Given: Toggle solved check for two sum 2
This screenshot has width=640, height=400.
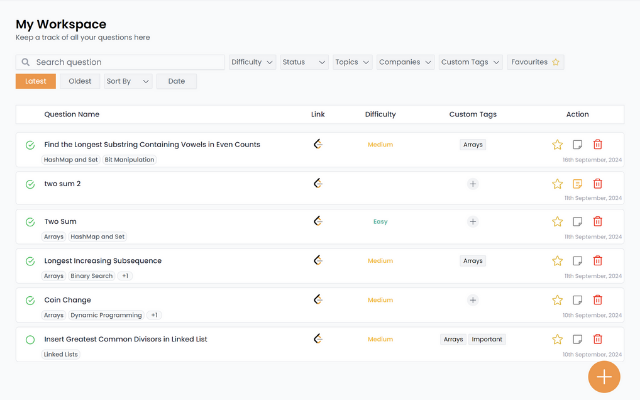Looking at the screenshot, I should point(30,184).
